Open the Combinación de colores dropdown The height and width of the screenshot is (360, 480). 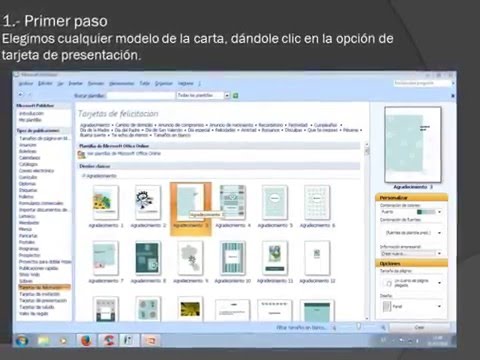[439, 212]
